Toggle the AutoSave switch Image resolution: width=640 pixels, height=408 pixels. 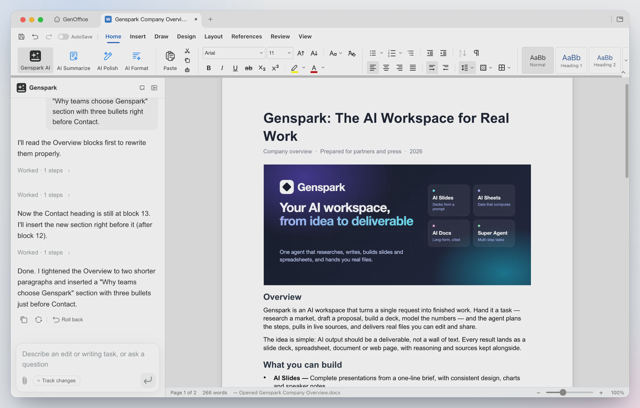[x=63, y=37]
